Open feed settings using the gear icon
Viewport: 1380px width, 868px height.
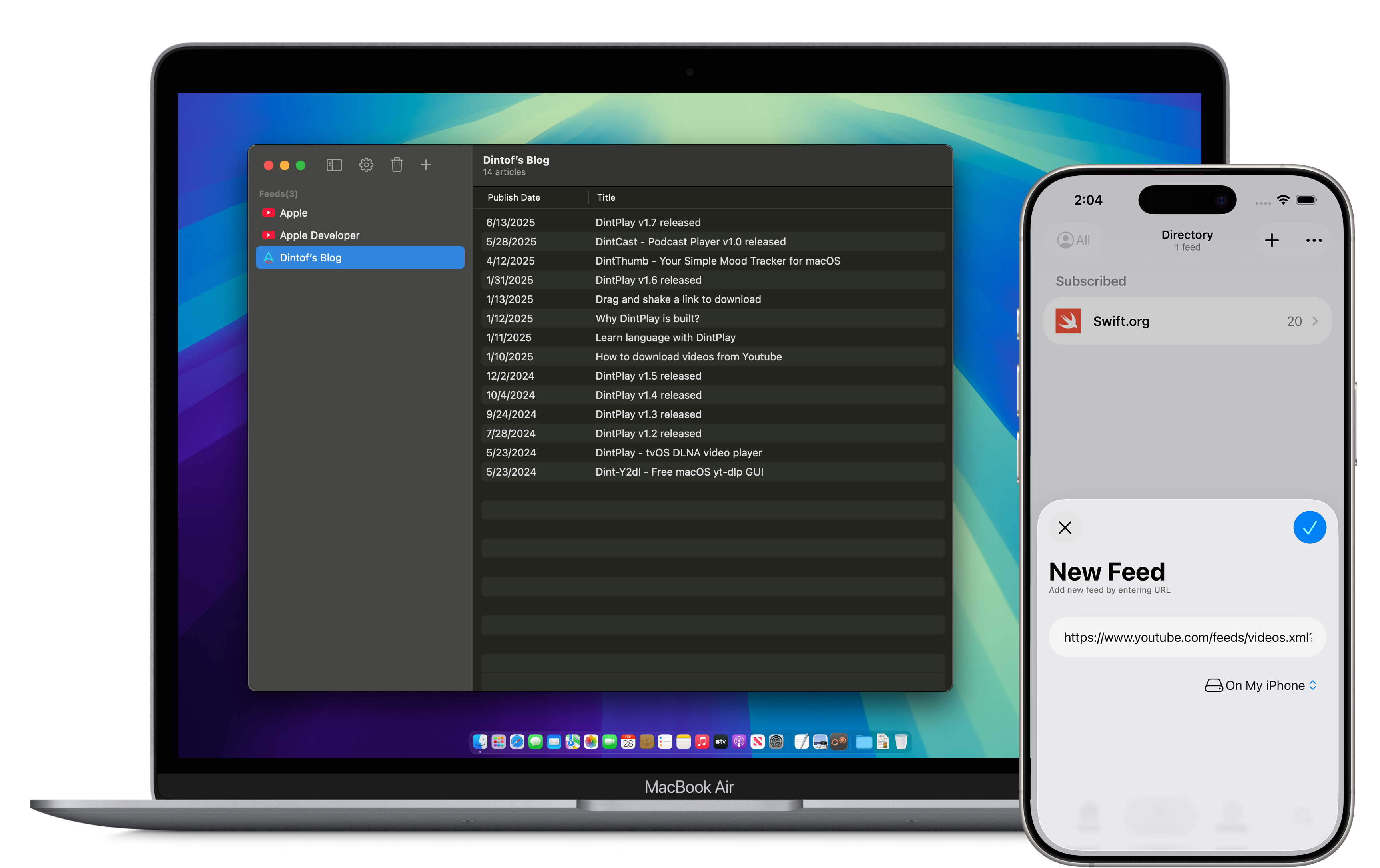(x=366, y=165)
